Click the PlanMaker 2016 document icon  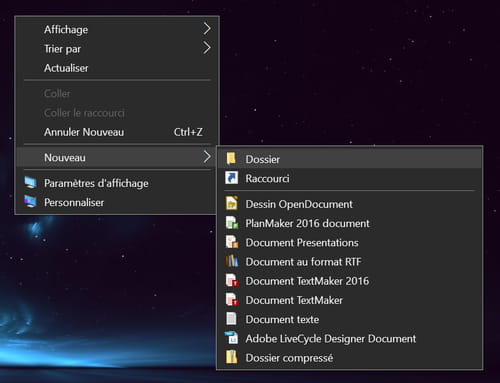coord(232,223)
